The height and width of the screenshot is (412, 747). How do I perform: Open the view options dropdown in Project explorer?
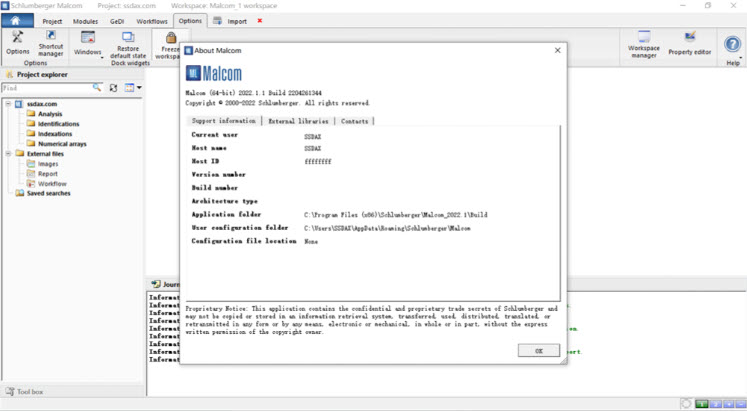pyautogui.click(x=132, y=88)
